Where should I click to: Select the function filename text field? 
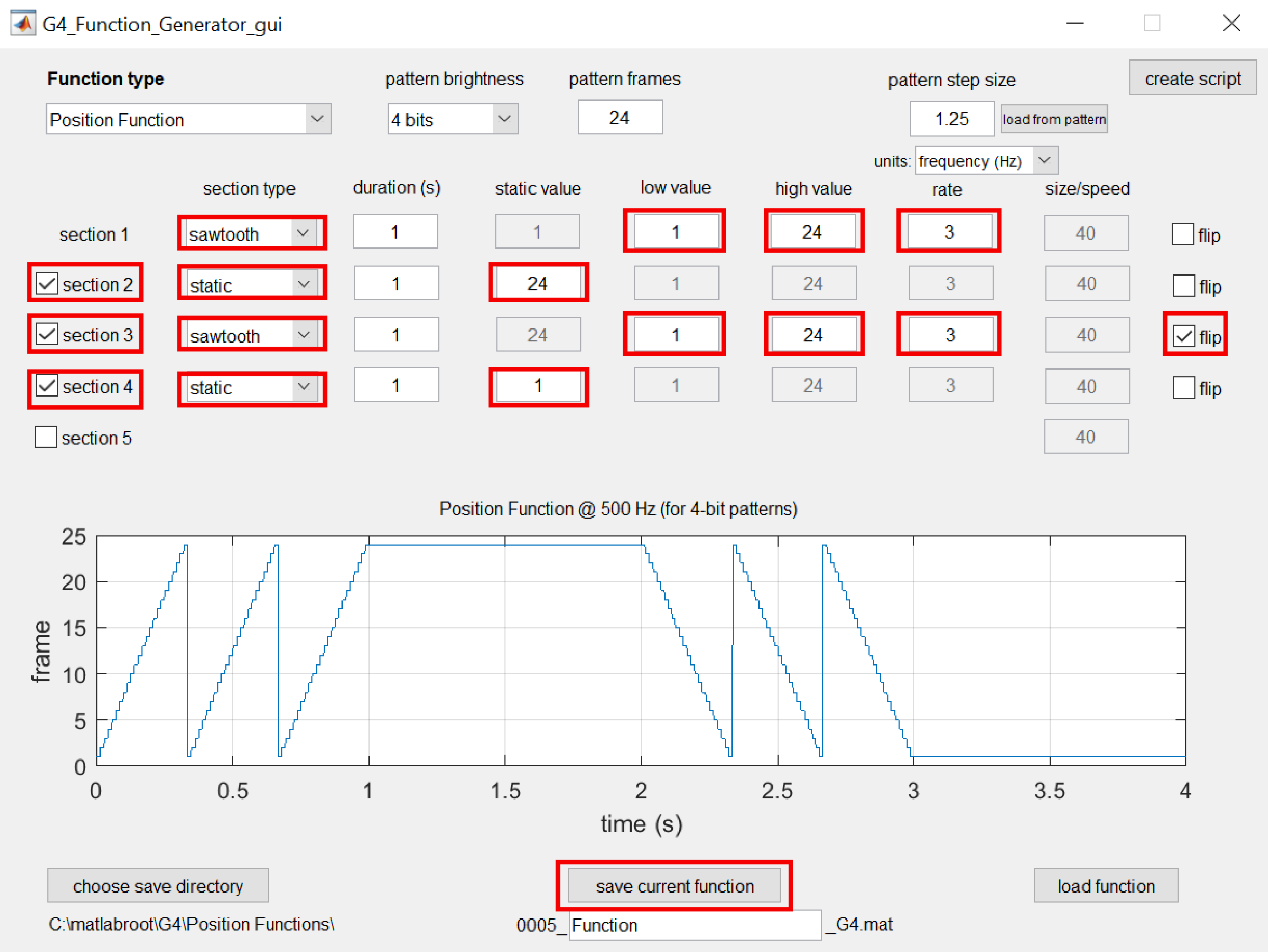pos(694,925)
